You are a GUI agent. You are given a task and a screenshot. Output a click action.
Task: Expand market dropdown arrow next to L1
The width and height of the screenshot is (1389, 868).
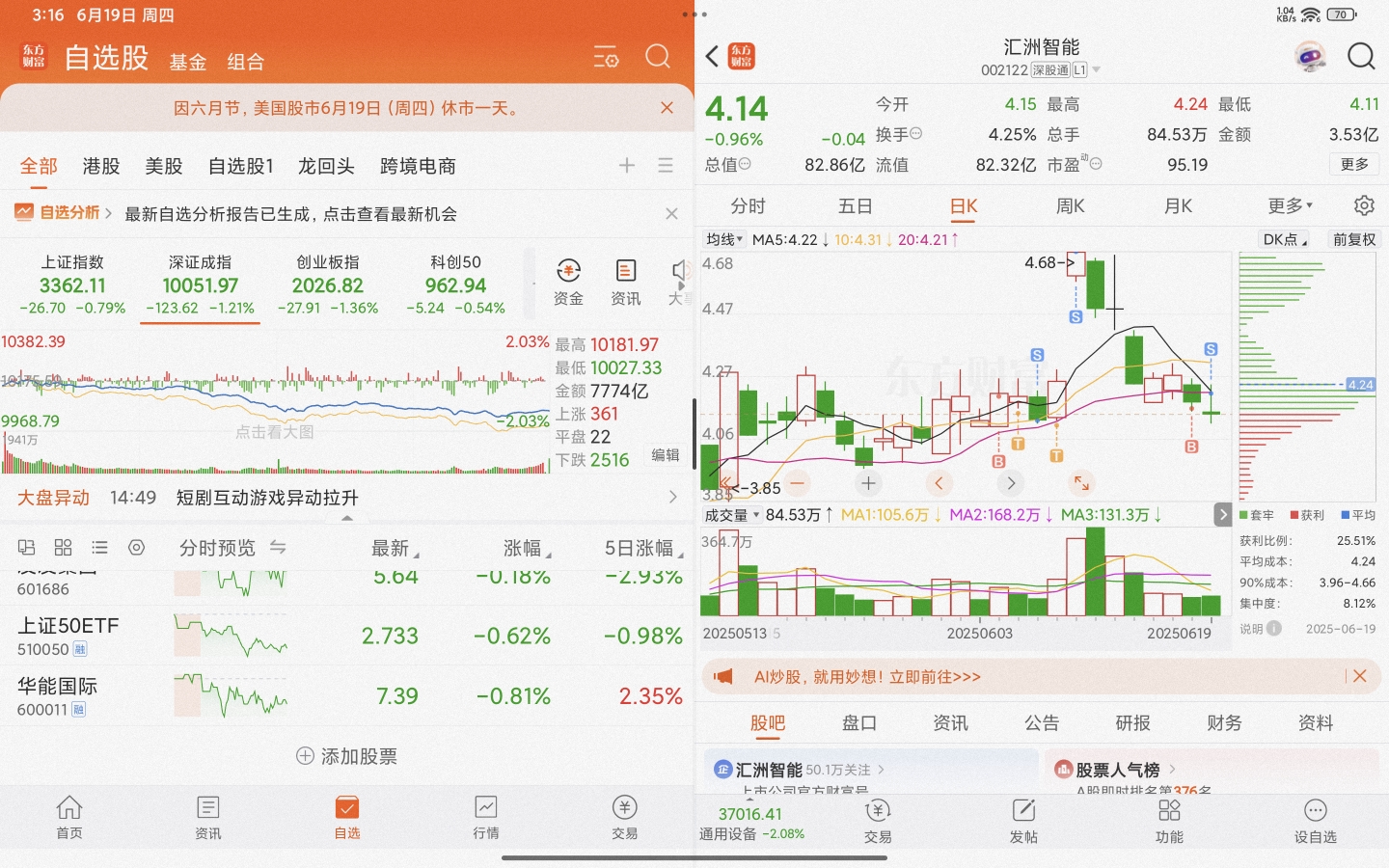[x=1097, y=69]
